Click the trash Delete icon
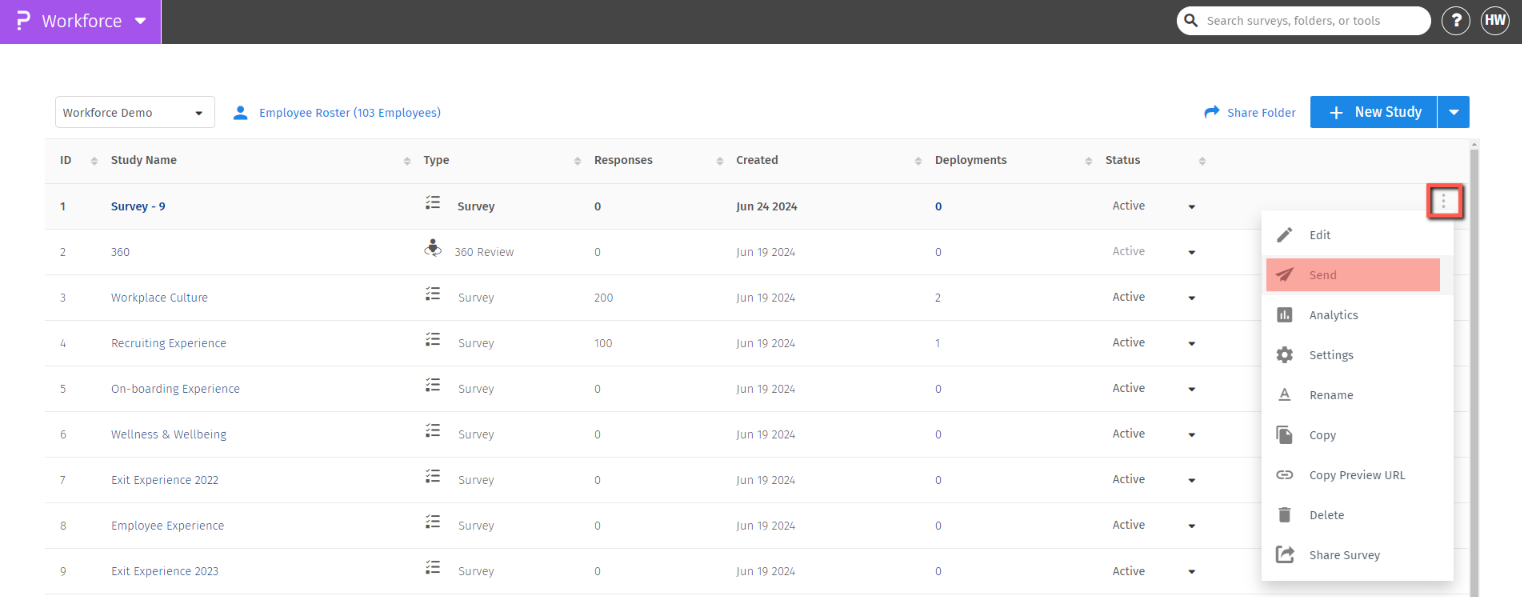This screenshot has height=597, width=1522. (x=1285, y=515)
